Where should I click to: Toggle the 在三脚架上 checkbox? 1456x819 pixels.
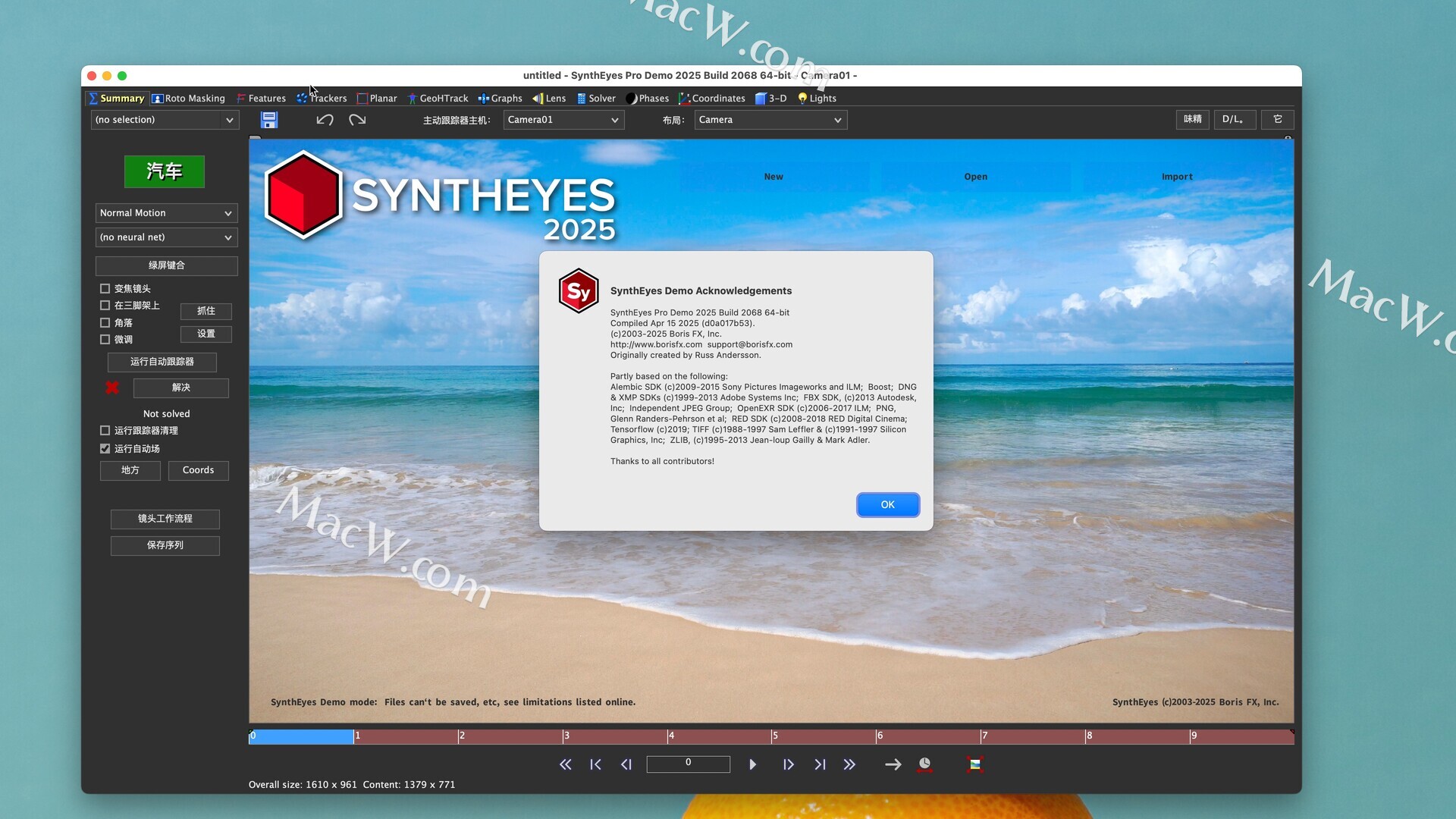pos(105,306)
